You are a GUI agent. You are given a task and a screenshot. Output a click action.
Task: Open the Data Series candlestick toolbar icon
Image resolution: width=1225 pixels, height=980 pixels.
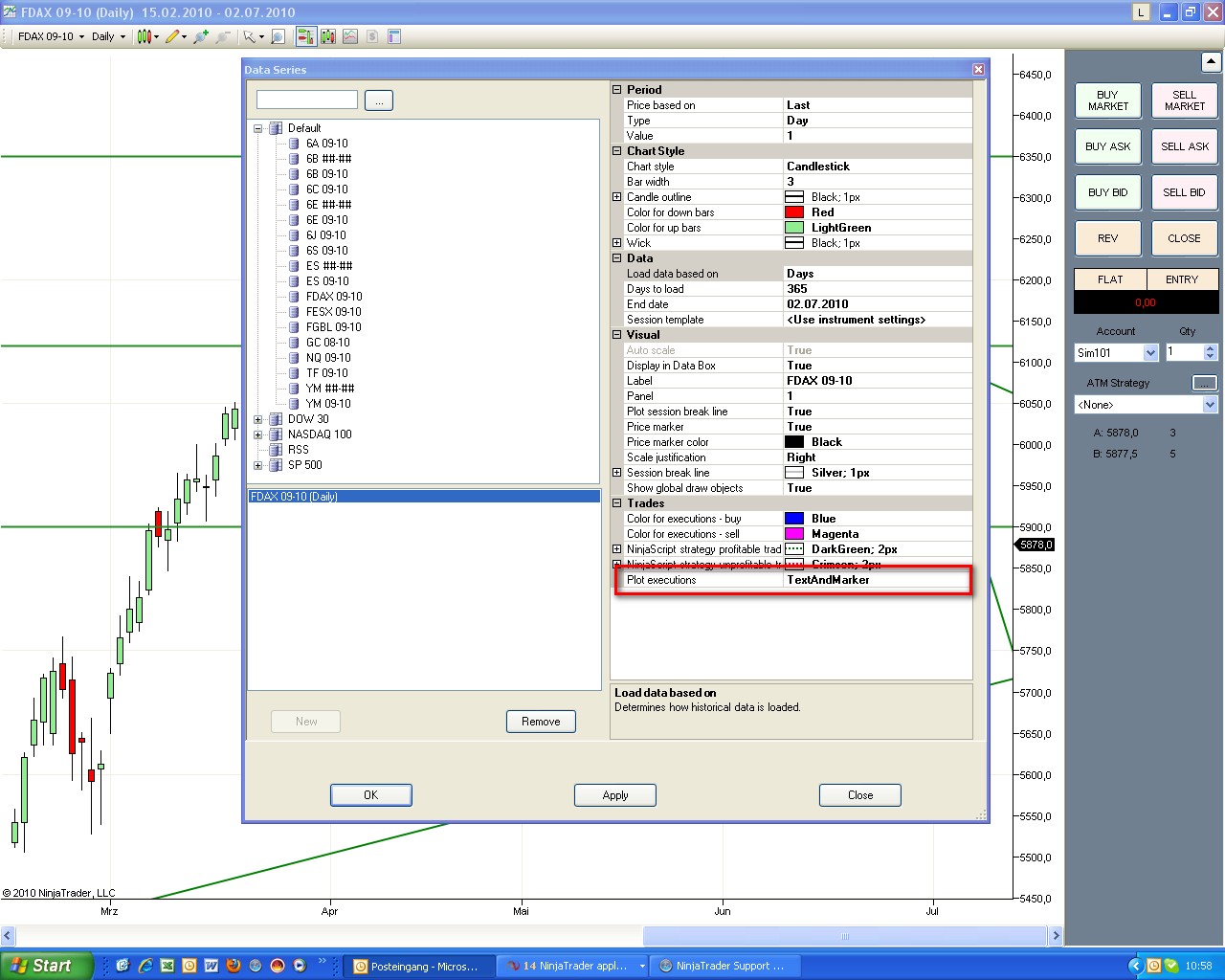328,36
